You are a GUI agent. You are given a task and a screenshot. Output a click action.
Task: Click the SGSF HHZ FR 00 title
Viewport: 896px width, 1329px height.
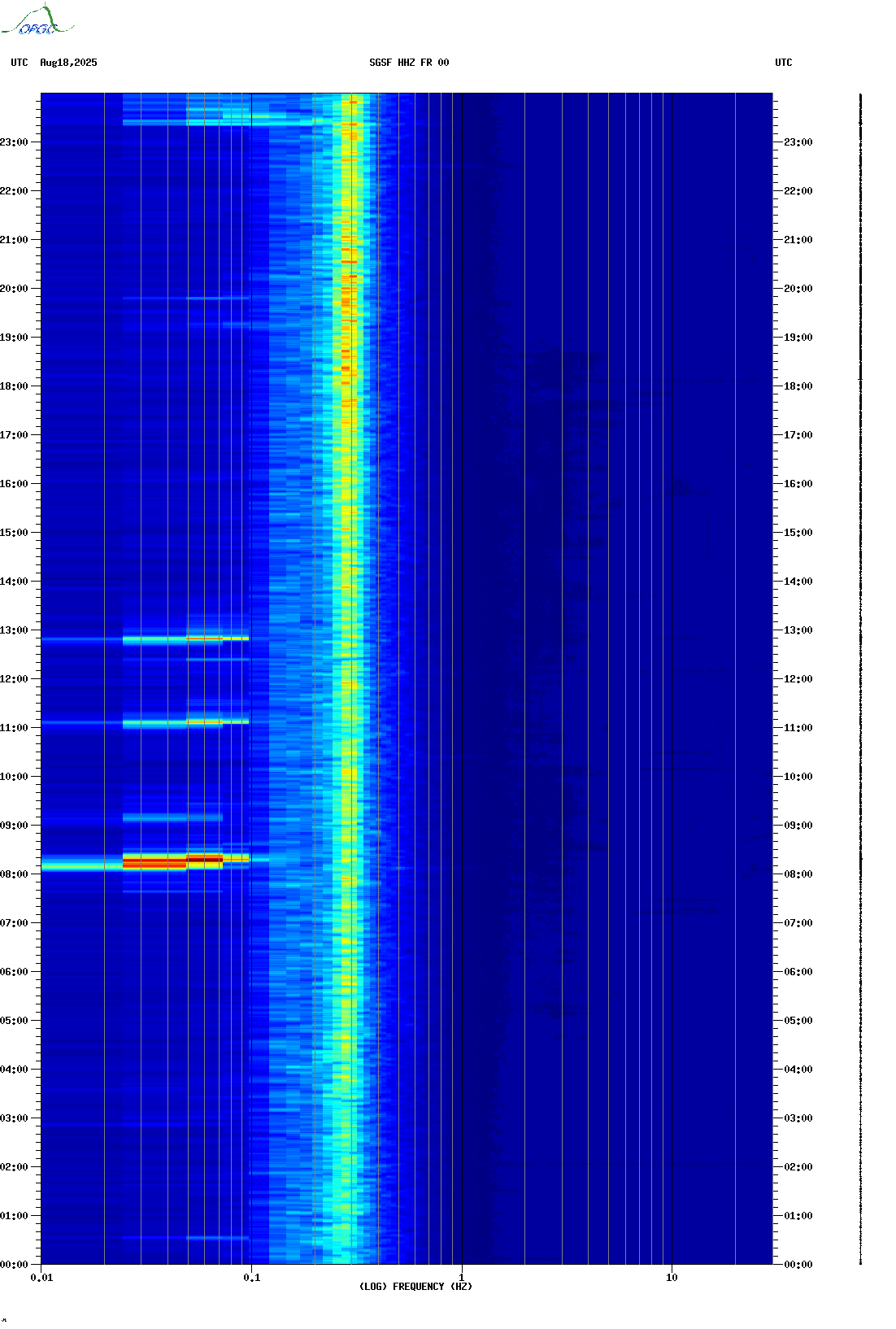pos(409,63)
